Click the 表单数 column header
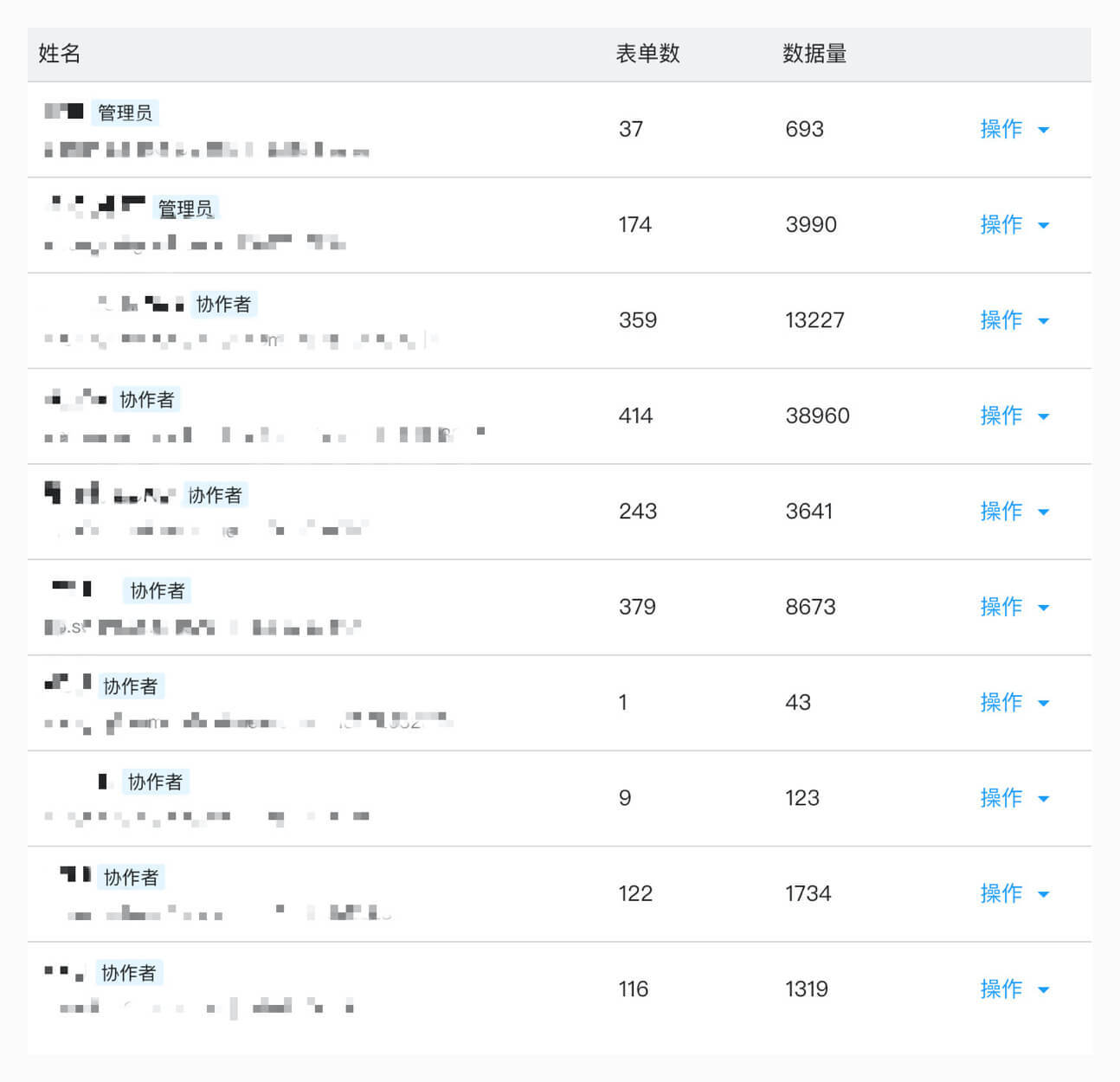This screenshot has width=1120, height=1082. point(647,54)
